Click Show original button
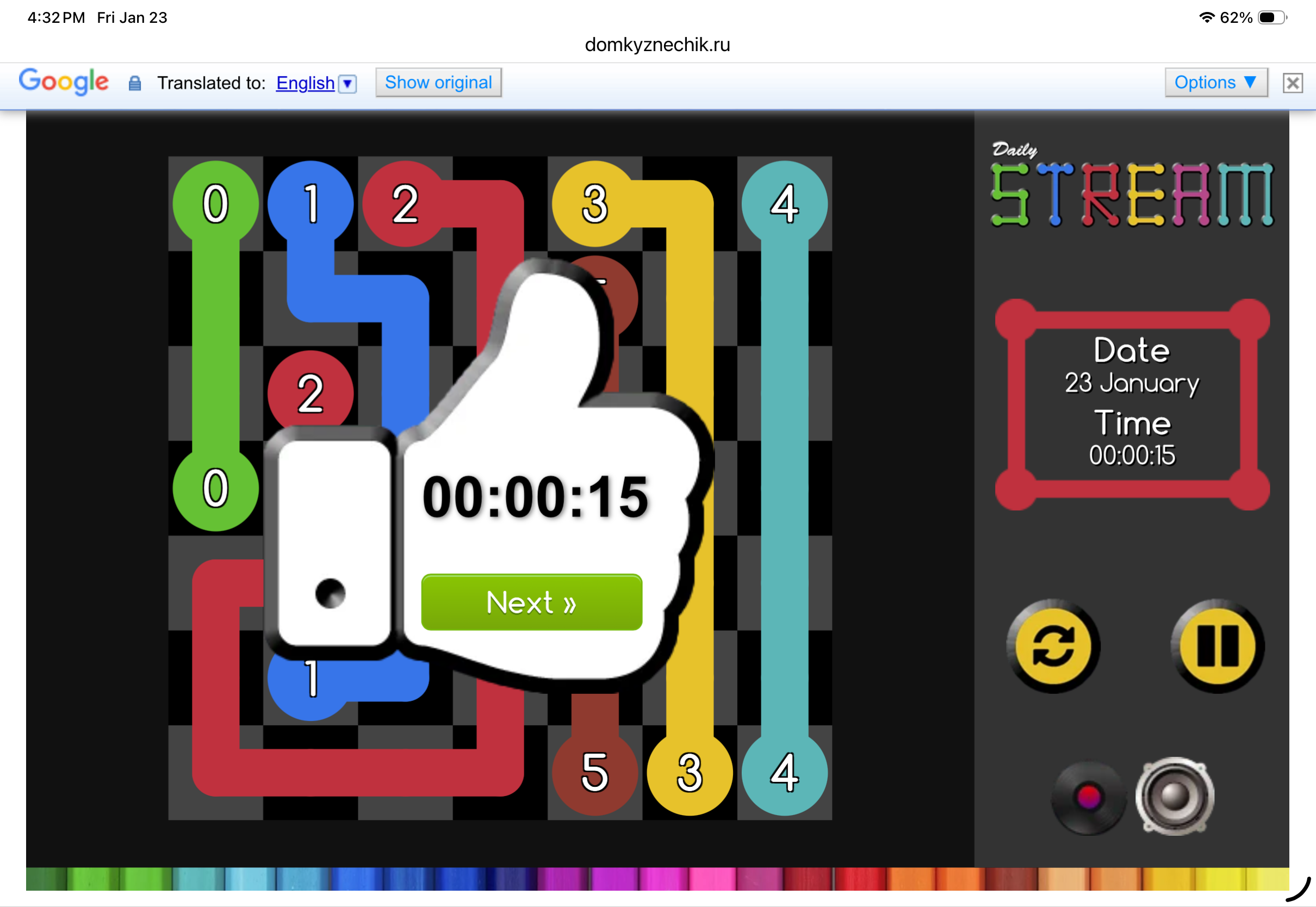The image size is (1316, 907). pos(438,83)
